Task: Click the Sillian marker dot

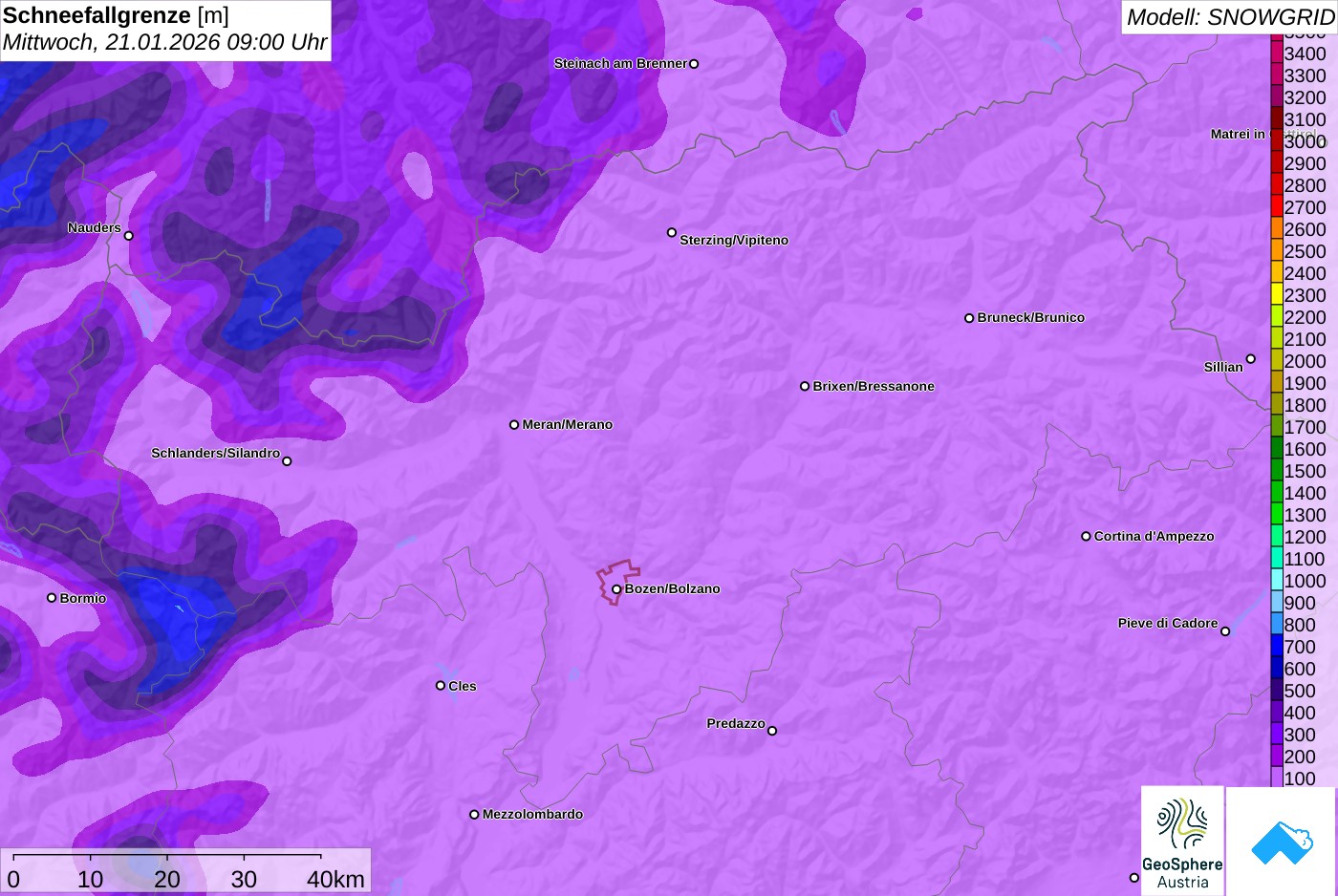Action: [1251, 359]
